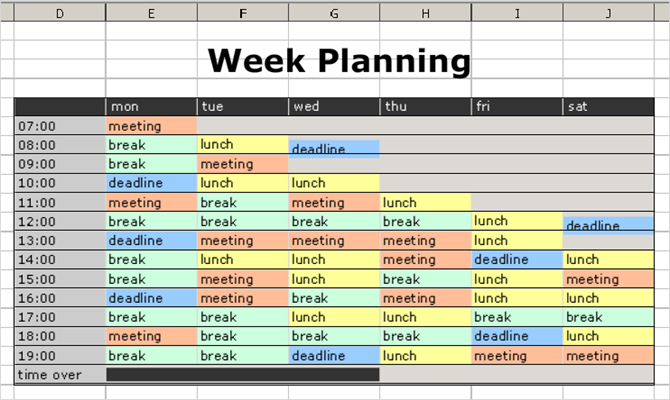Select column D header

[60, 13]
